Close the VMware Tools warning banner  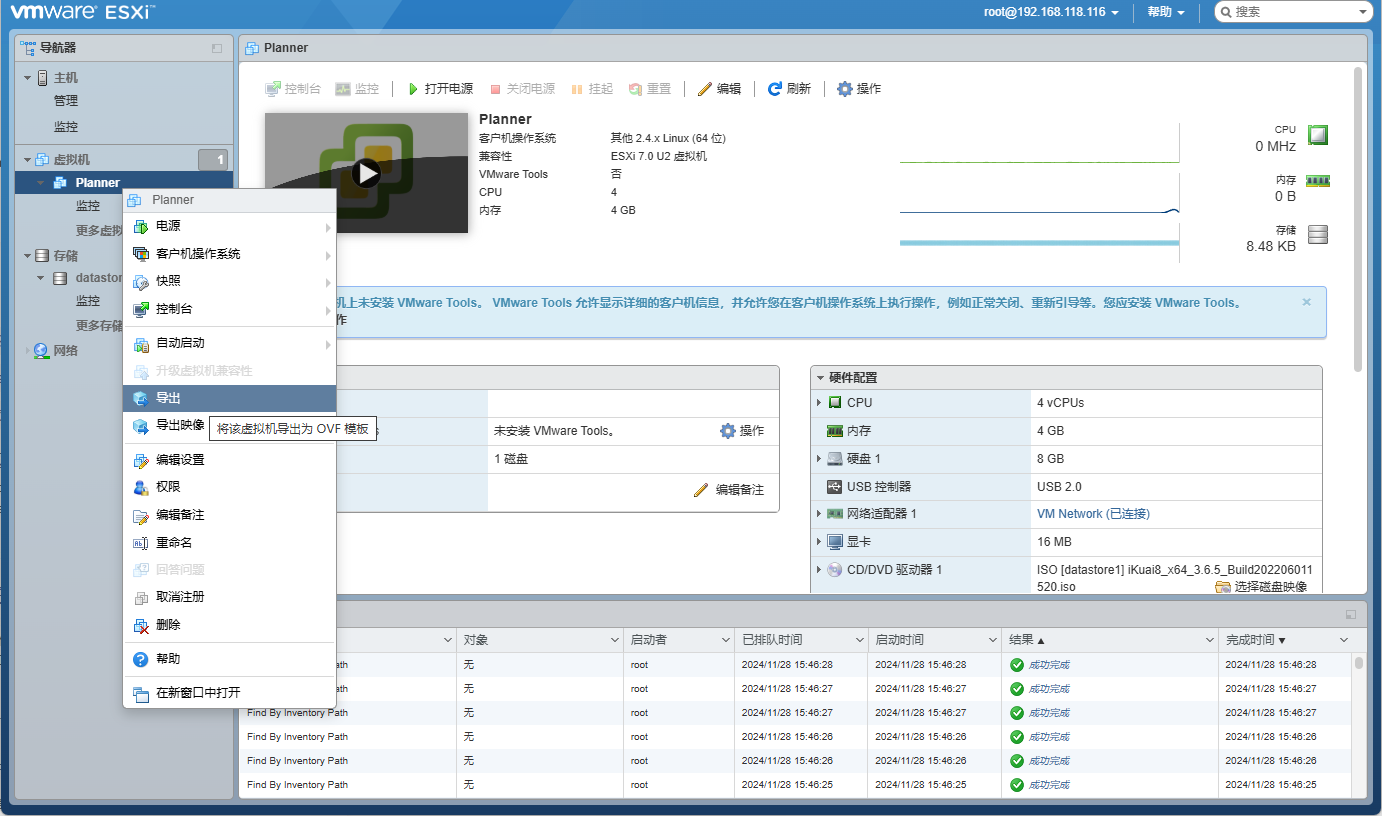(1306, 302)
